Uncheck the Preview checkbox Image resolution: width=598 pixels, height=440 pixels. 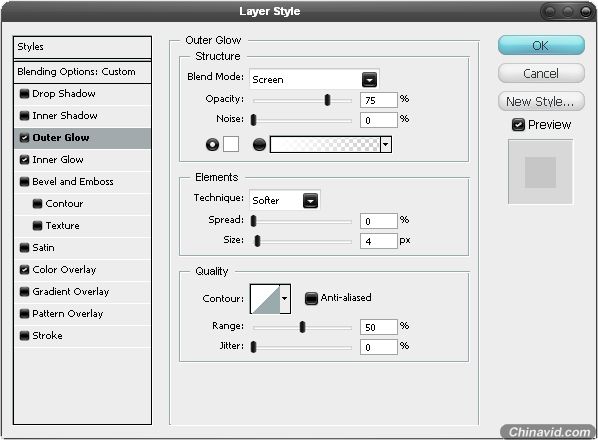click(518, 125)
